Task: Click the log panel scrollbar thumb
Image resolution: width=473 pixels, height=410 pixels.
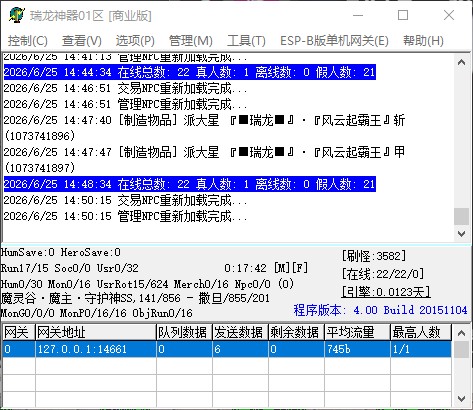Action: point(461,217)
